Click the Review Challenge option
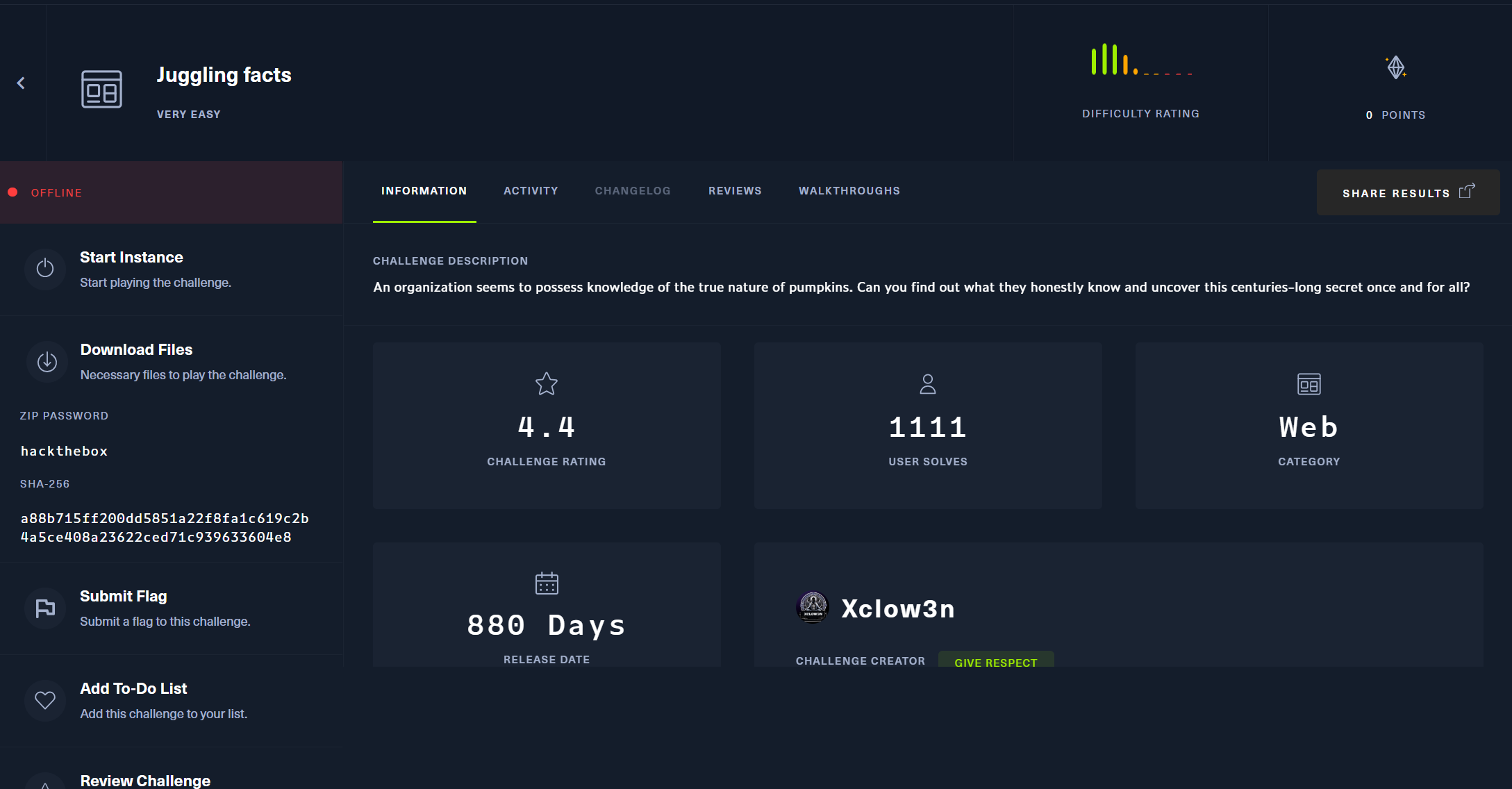Viewport: 1512px width, 789px height. point(145,780)
